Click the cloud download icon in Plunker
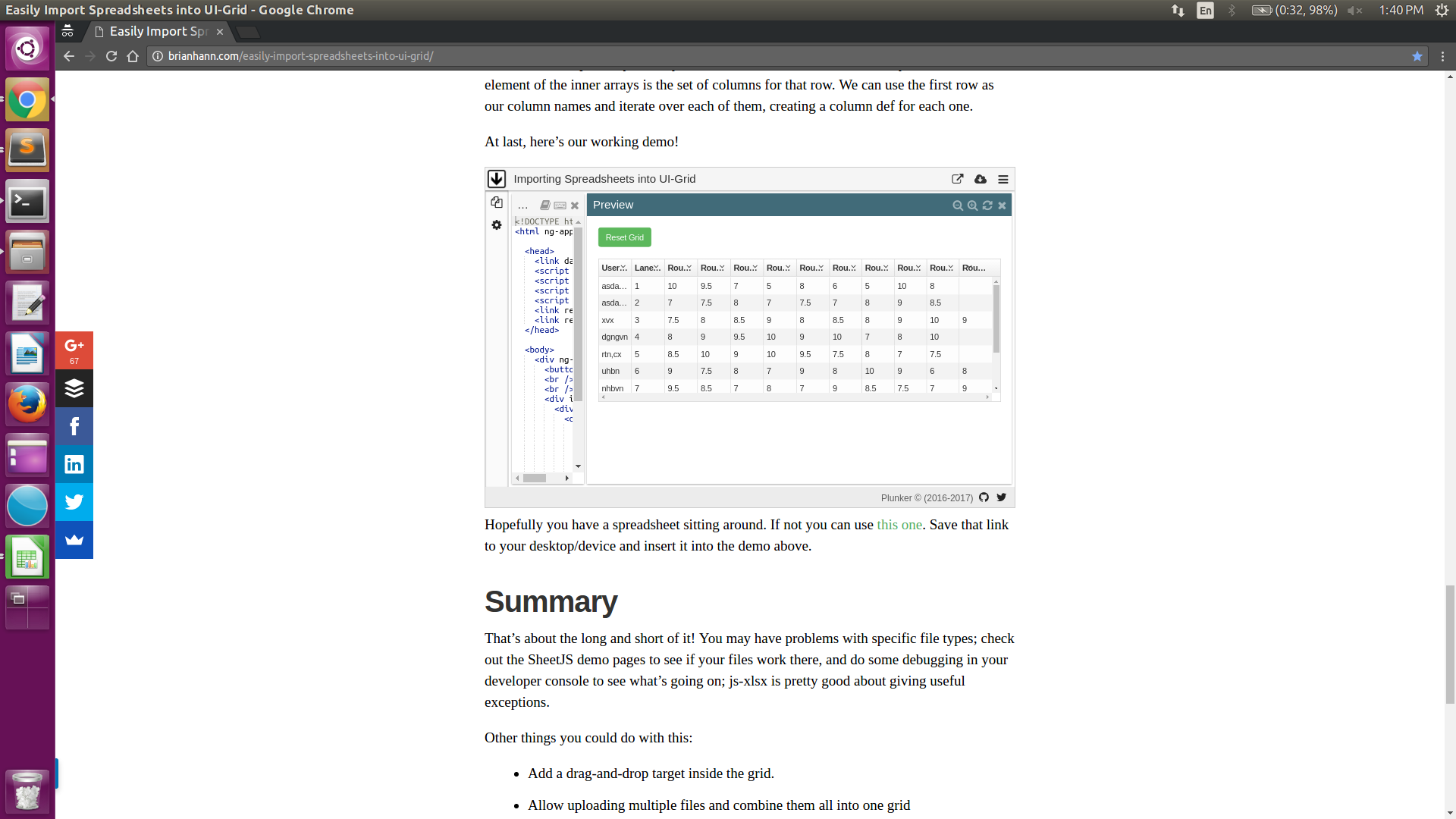 (981, 180)
